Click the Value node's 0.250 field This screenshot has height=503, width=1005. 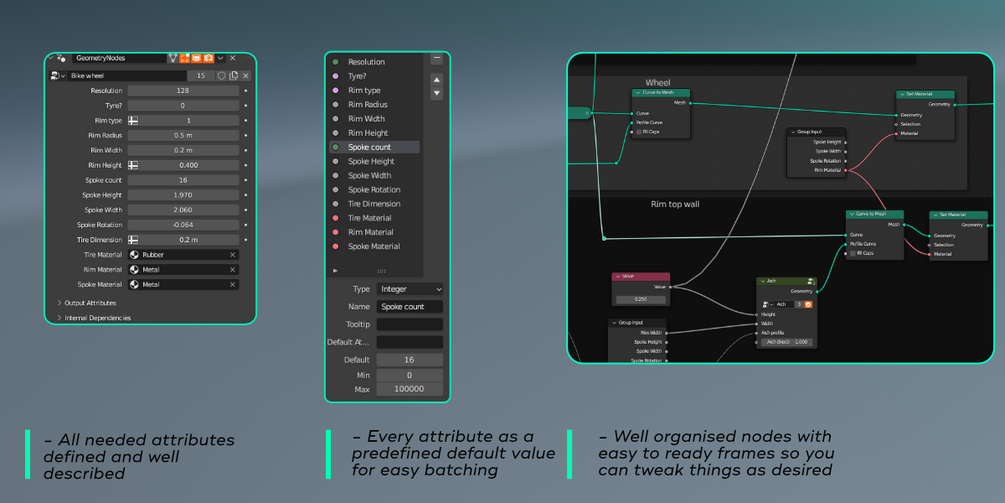[640, 299]
